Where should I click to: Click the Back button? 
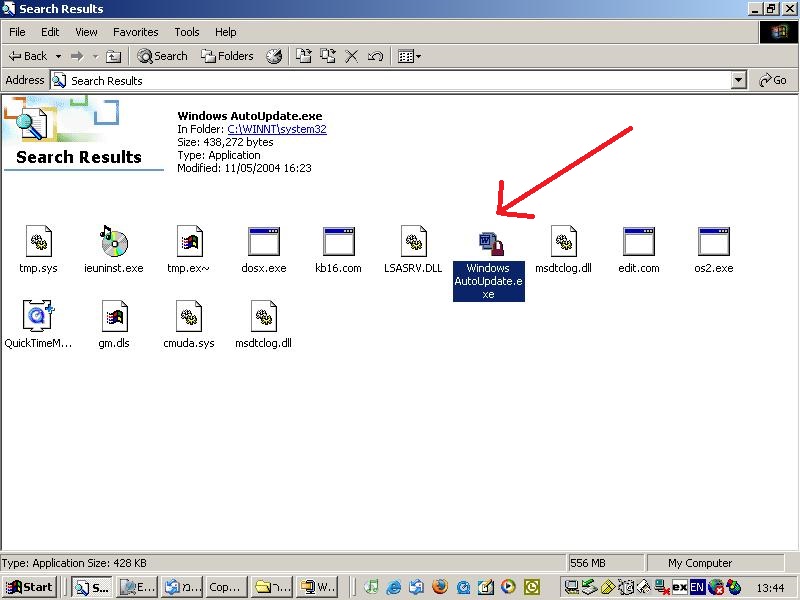[28, 56]
